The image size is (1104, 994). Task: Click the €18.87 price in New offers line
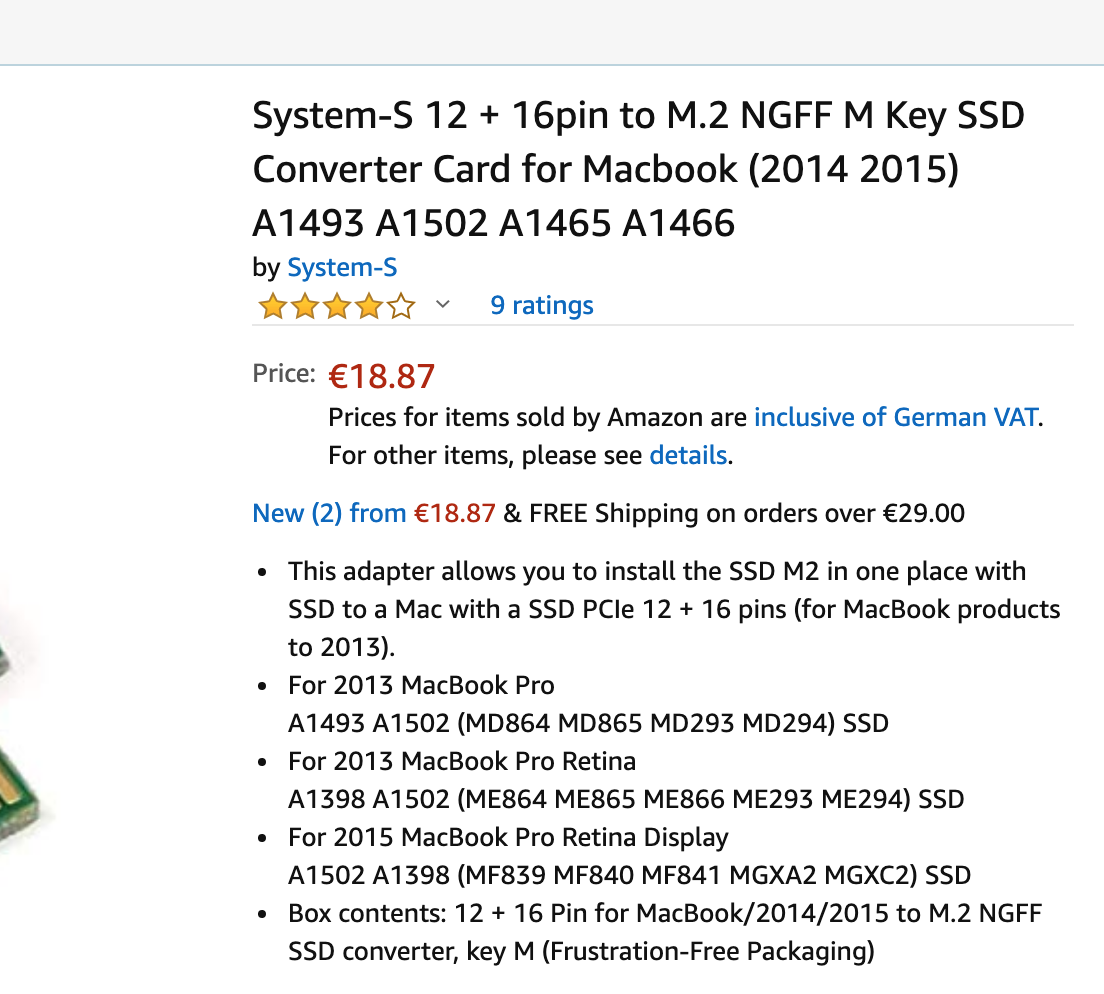tap(455, 513)
